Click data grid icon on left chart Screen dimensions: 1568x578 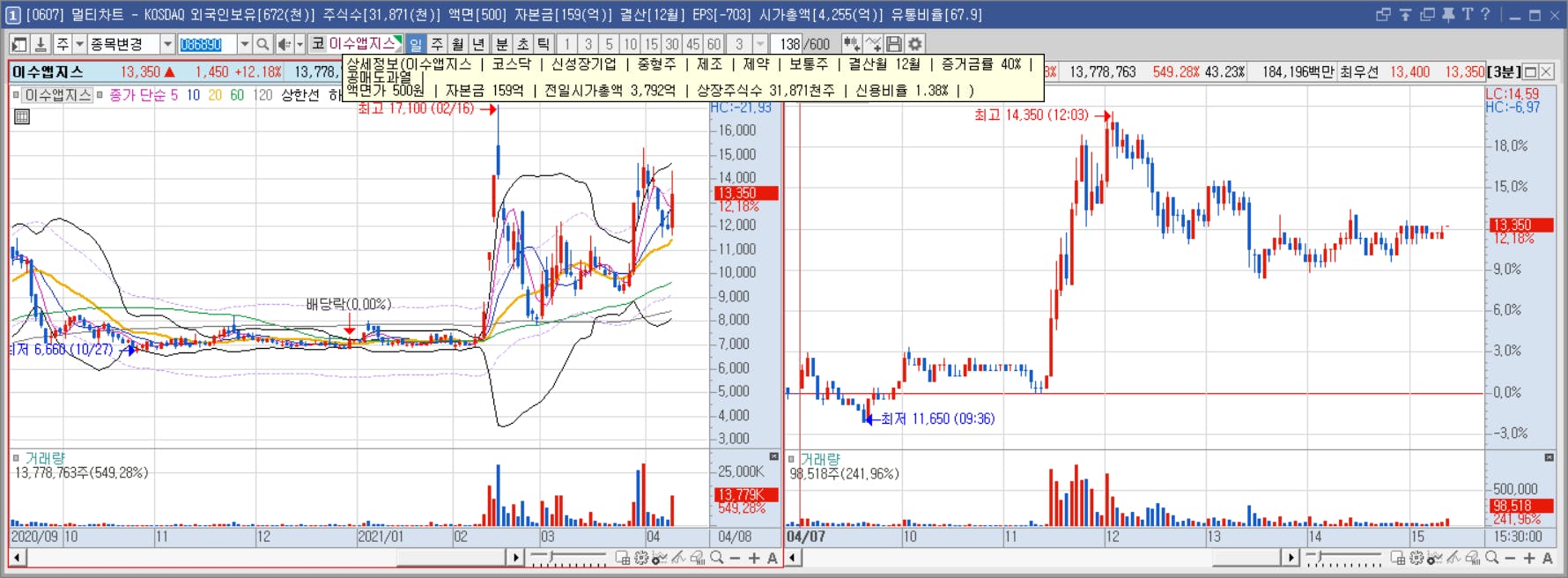[x=22, y=116]
